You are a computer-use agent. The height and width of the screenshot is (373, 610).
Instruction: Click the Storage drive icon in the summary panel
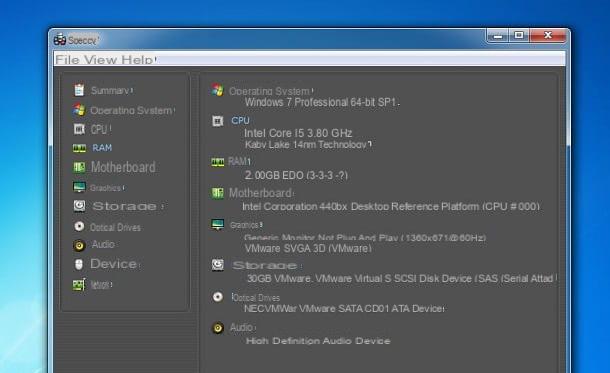pos(217,265)
